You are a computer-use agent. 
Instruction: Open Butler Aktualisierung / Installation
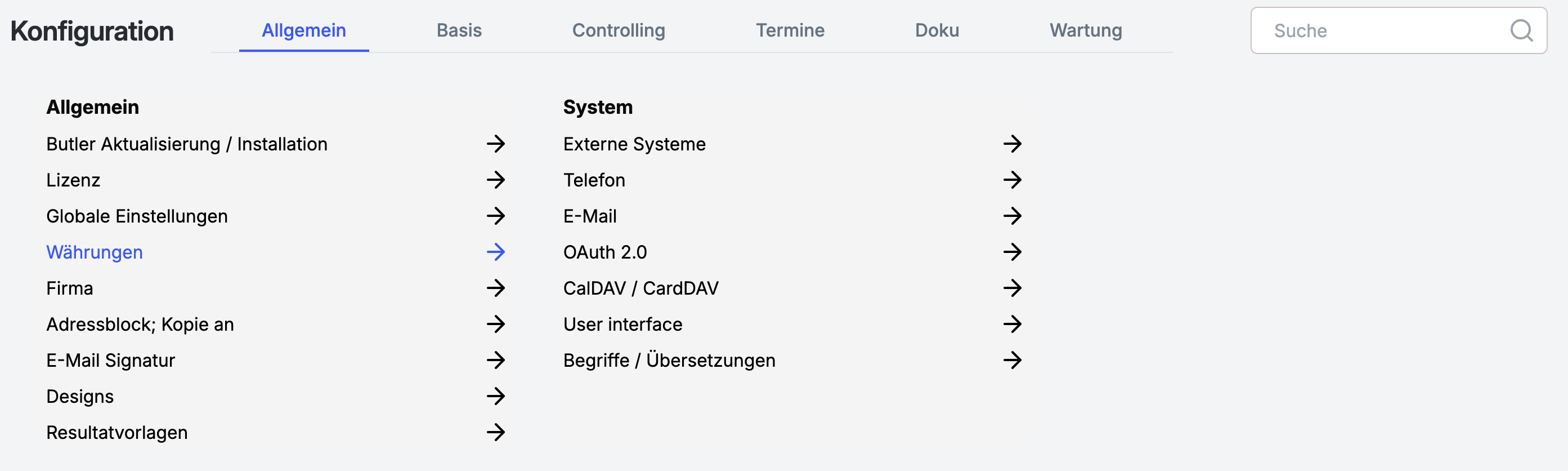point(187,144)
